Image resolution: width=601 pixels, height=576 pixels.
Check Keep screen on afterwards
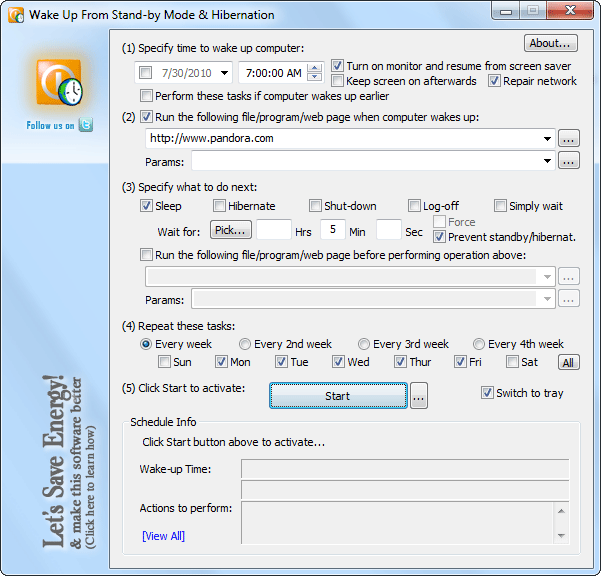[337, 81]
